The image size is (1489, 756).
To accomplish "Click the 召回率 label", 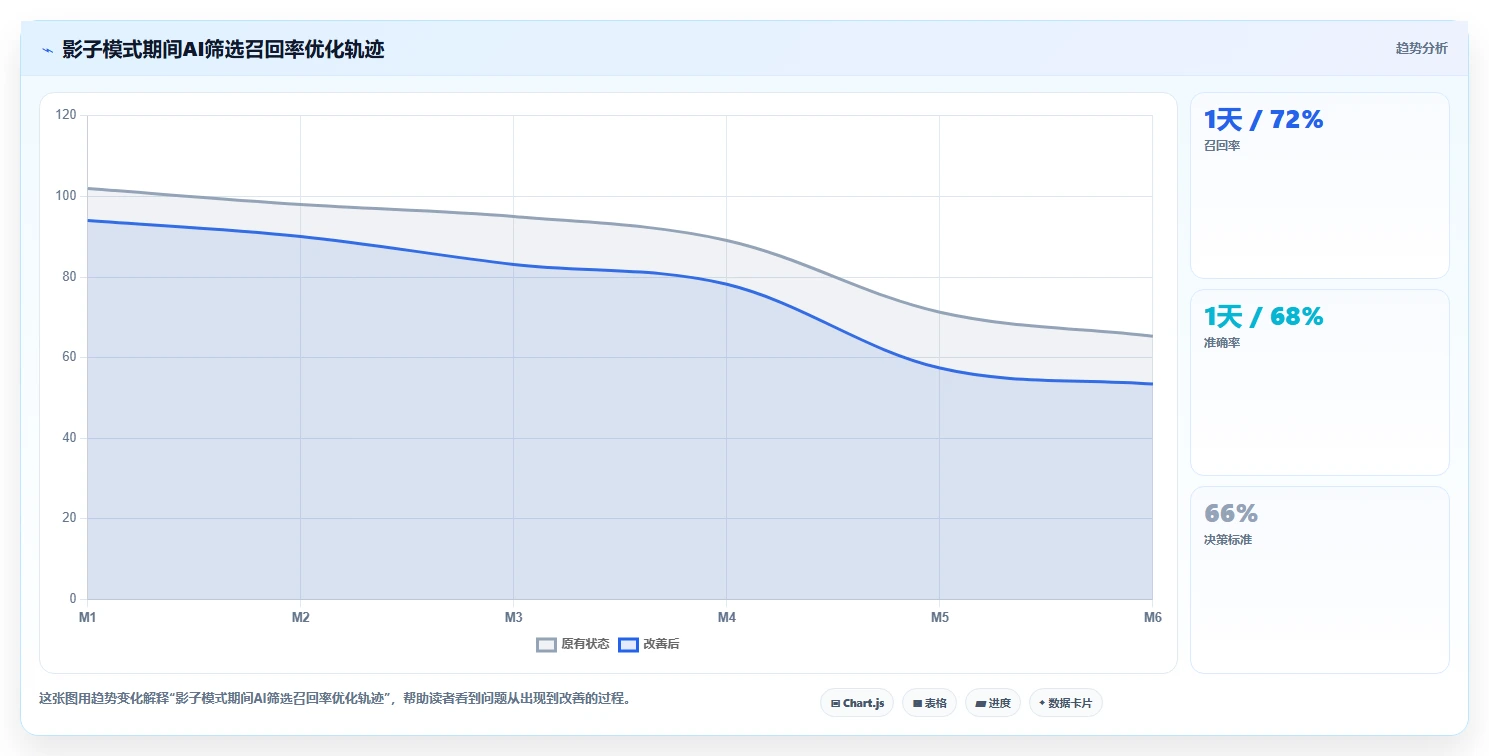I will coord(1222,146).
